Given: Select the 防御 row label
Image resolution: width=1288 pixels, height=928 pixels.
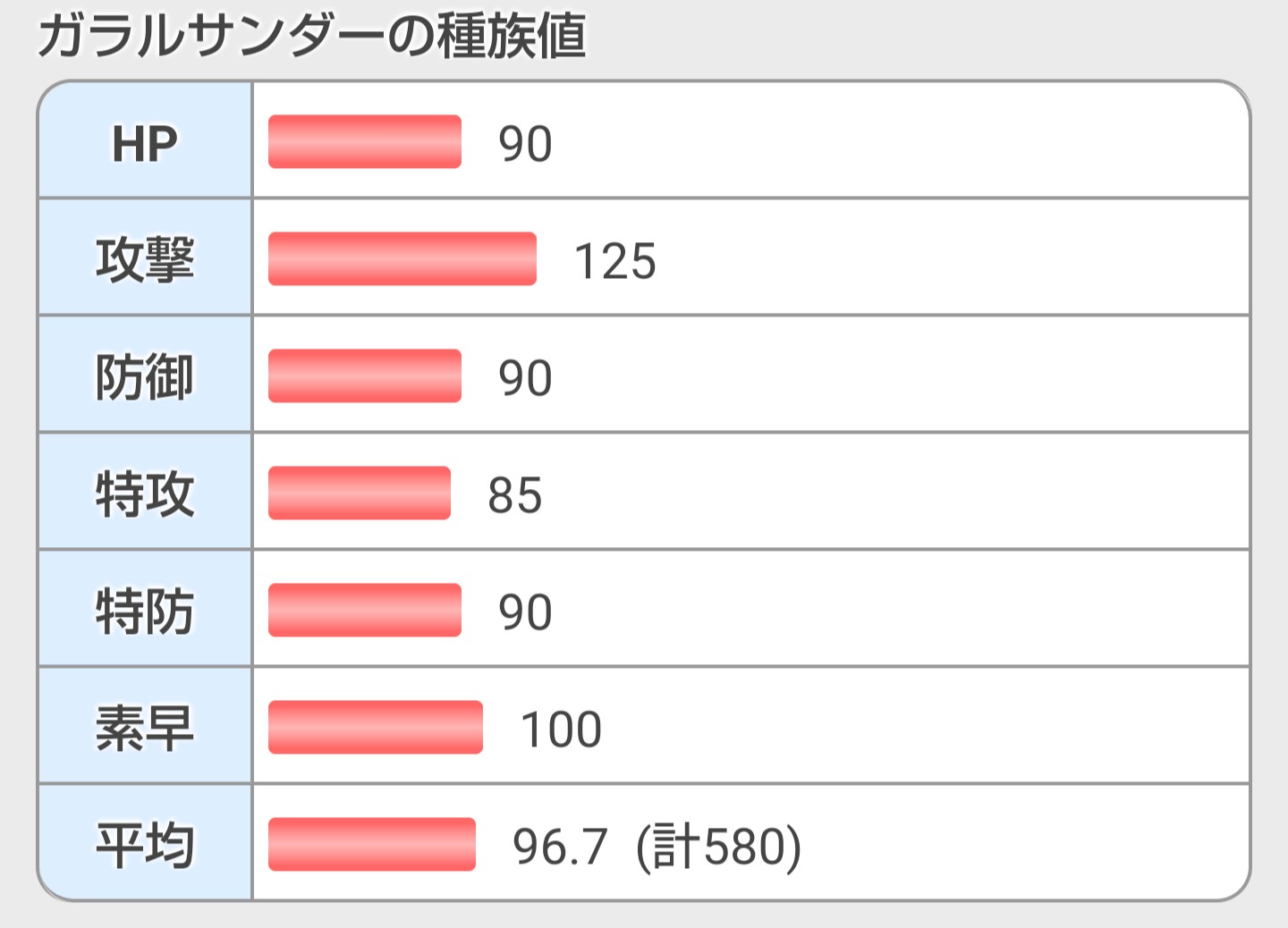Looking at the screenshot, I should 145,377.
